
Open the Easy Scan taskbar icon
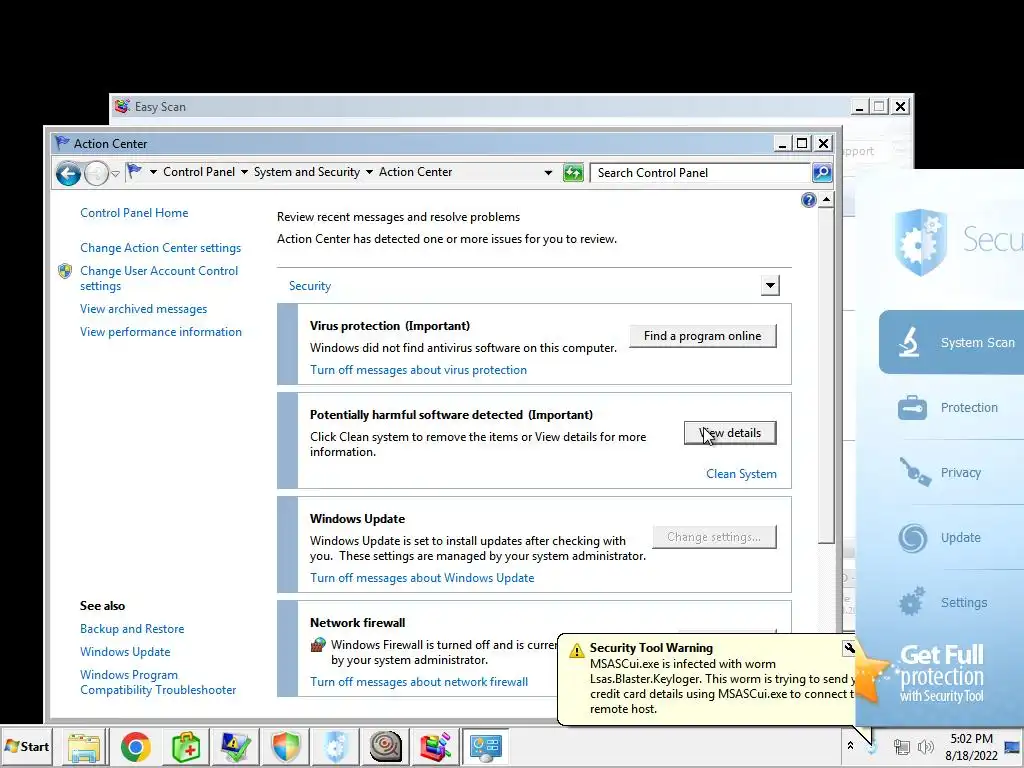(435, 747)
